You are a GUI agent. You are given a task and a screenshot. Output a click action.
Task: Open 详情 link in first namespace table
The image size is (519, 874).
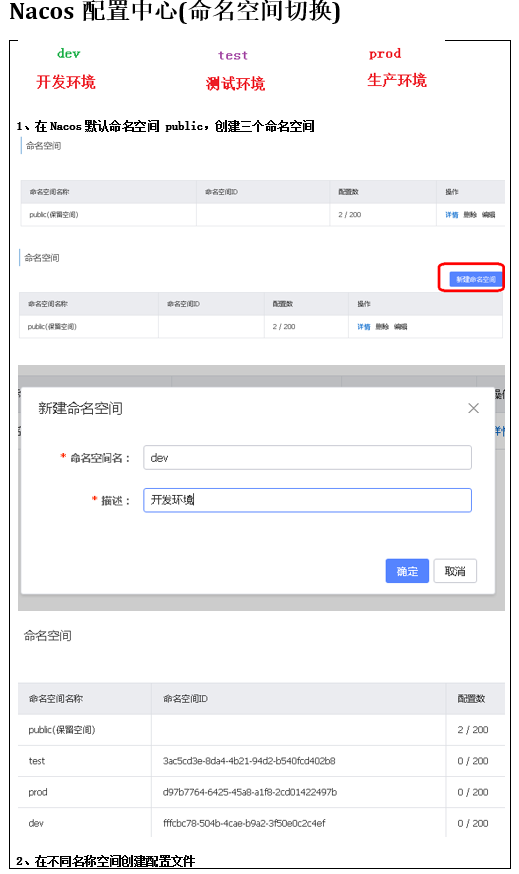point(452,215)
